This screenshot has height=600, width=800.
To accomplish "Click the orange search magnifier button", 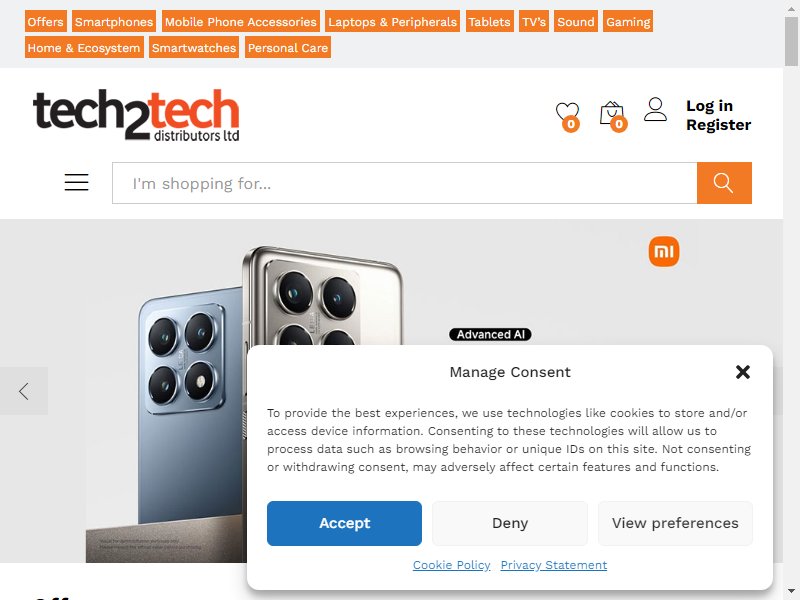I will click(x=724, y=183).
